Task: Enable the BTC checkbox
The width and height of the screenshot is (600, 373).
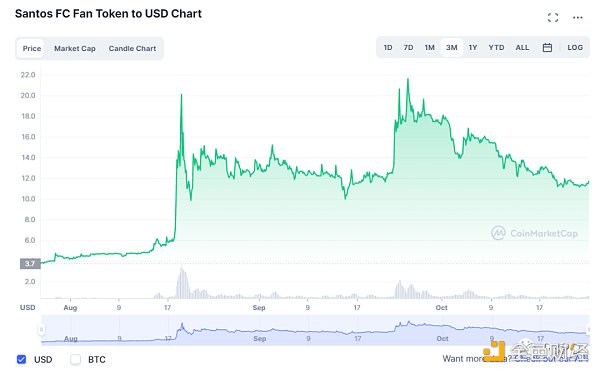Action: tap(76, 359)
